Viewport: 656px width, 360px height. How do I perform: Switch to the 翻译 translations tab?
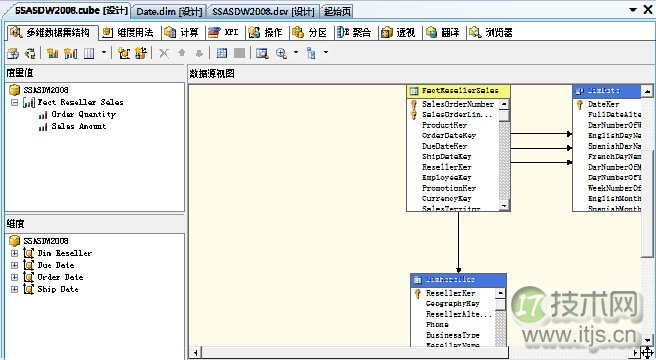(443, 33)
